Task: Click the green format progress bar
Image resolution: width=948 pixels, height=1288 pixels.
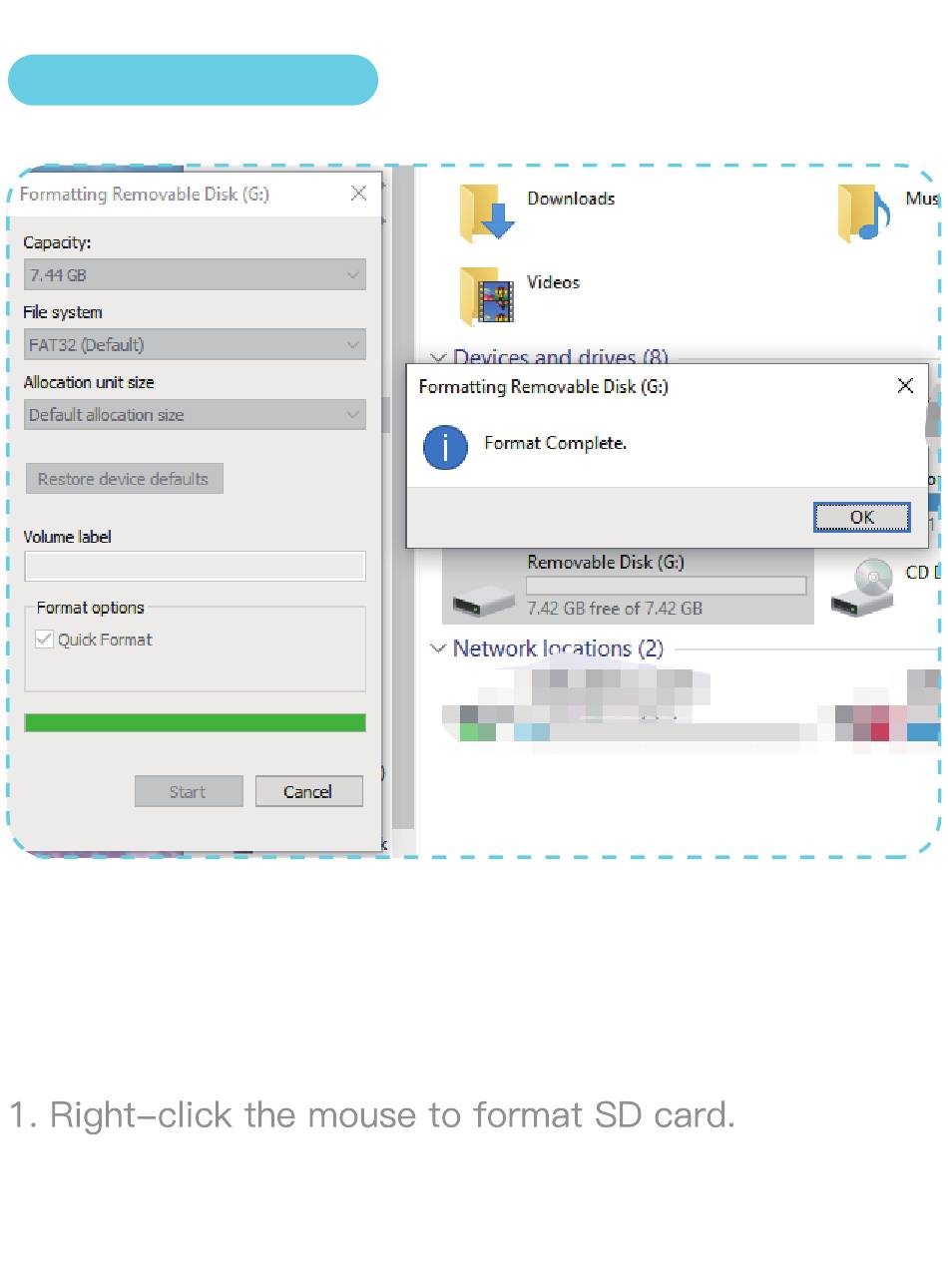Action: (x=195, y=722)
